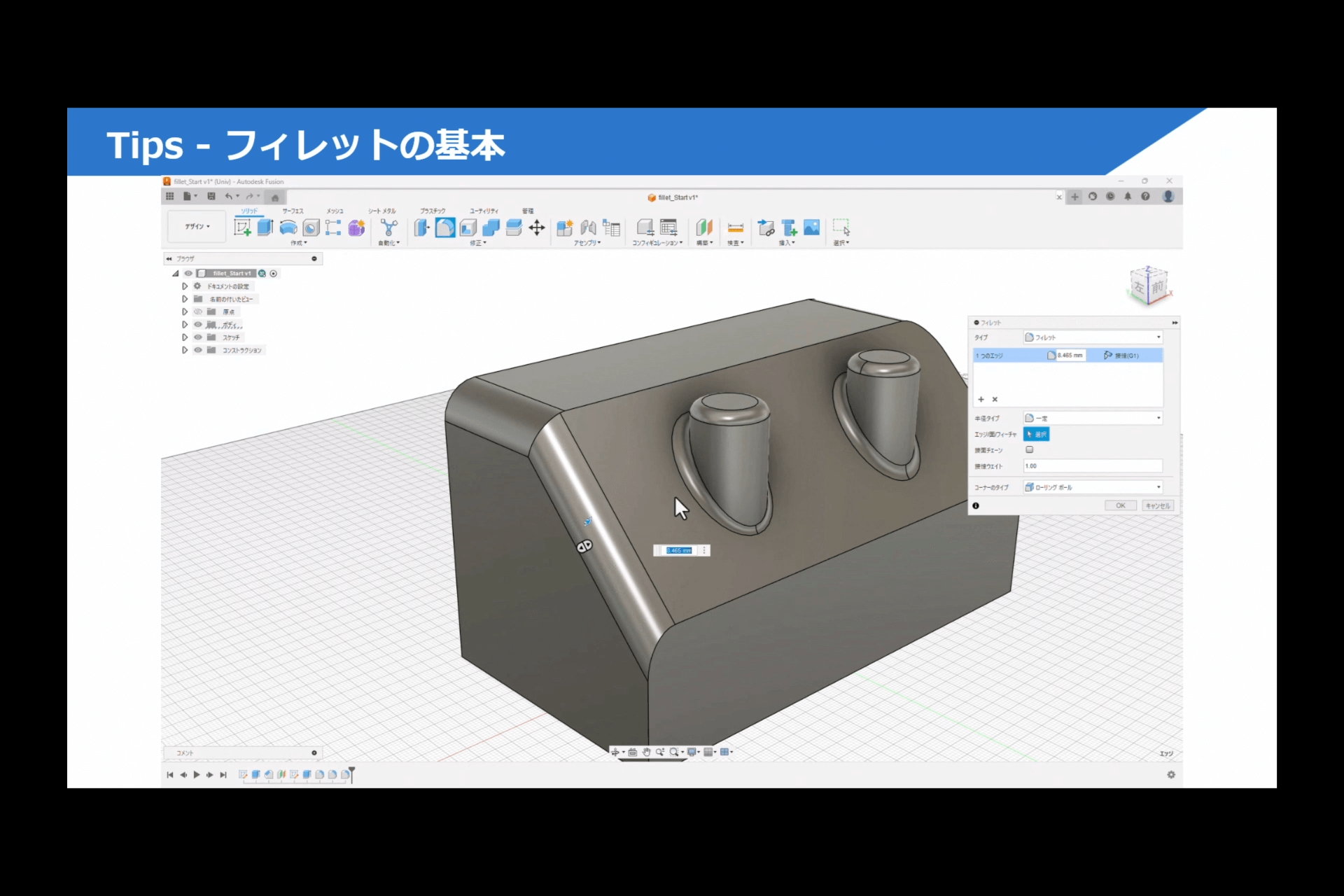Image resolution: width=1344 pixels, height=896 pixels.
Task: Open the Modify (修正) menu dropdown
Action: [478, 243]
